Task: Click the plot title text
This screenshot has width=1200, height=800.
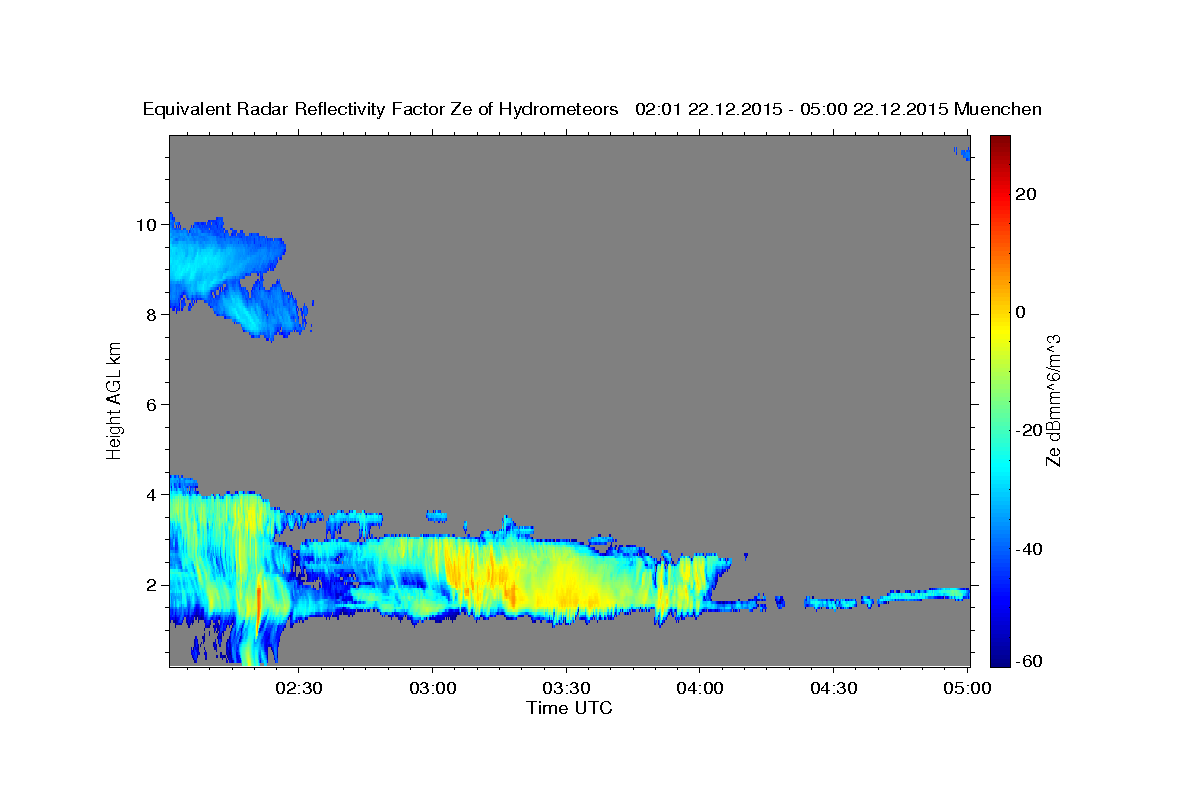Action: click(x=593, y=109)
